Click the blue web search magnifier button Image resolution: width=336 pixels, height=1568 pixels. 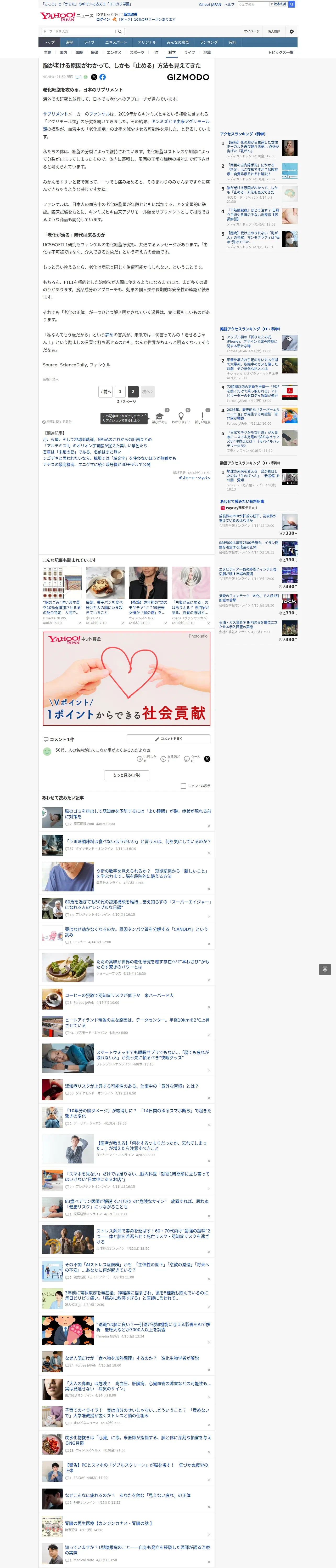(x=292, y=4)
